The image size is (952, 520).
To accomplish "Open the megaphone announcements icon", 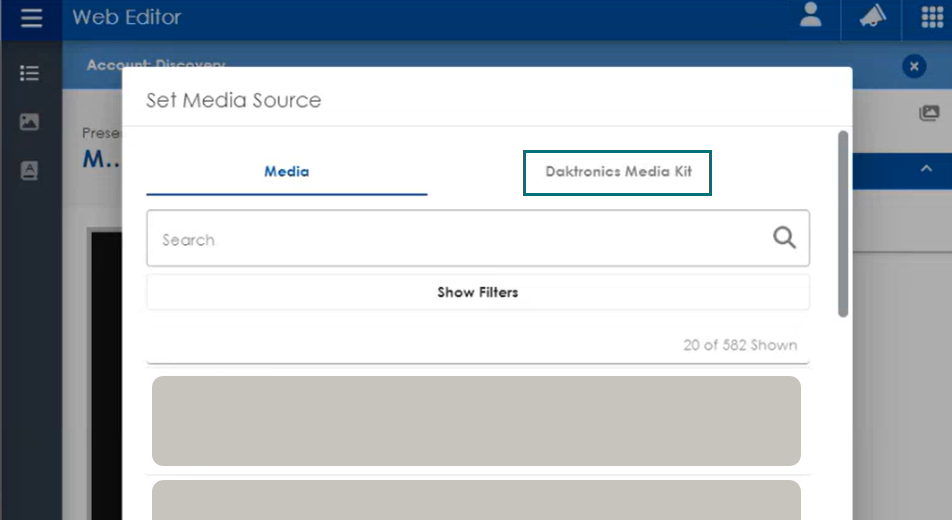I will click(872, 16).
